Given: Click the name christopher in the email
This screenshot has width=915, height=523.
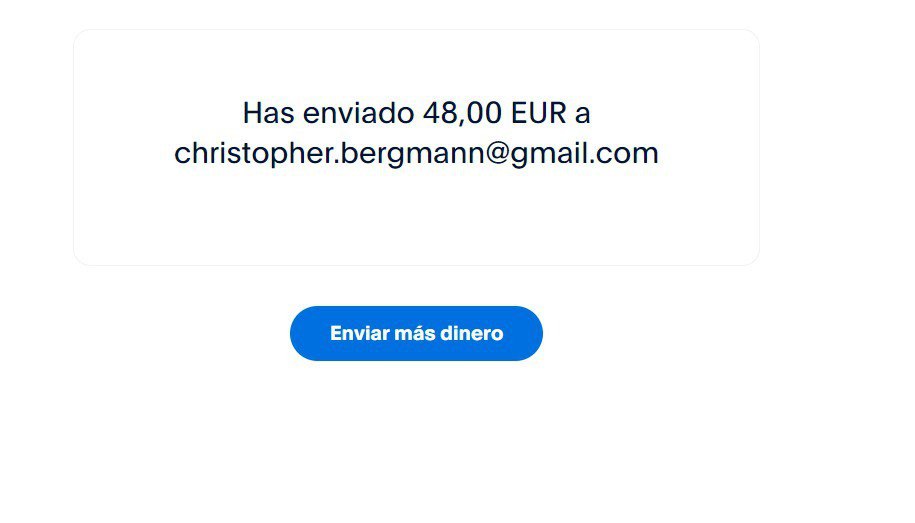Looking at the screenshot, I should pos(254,154).
